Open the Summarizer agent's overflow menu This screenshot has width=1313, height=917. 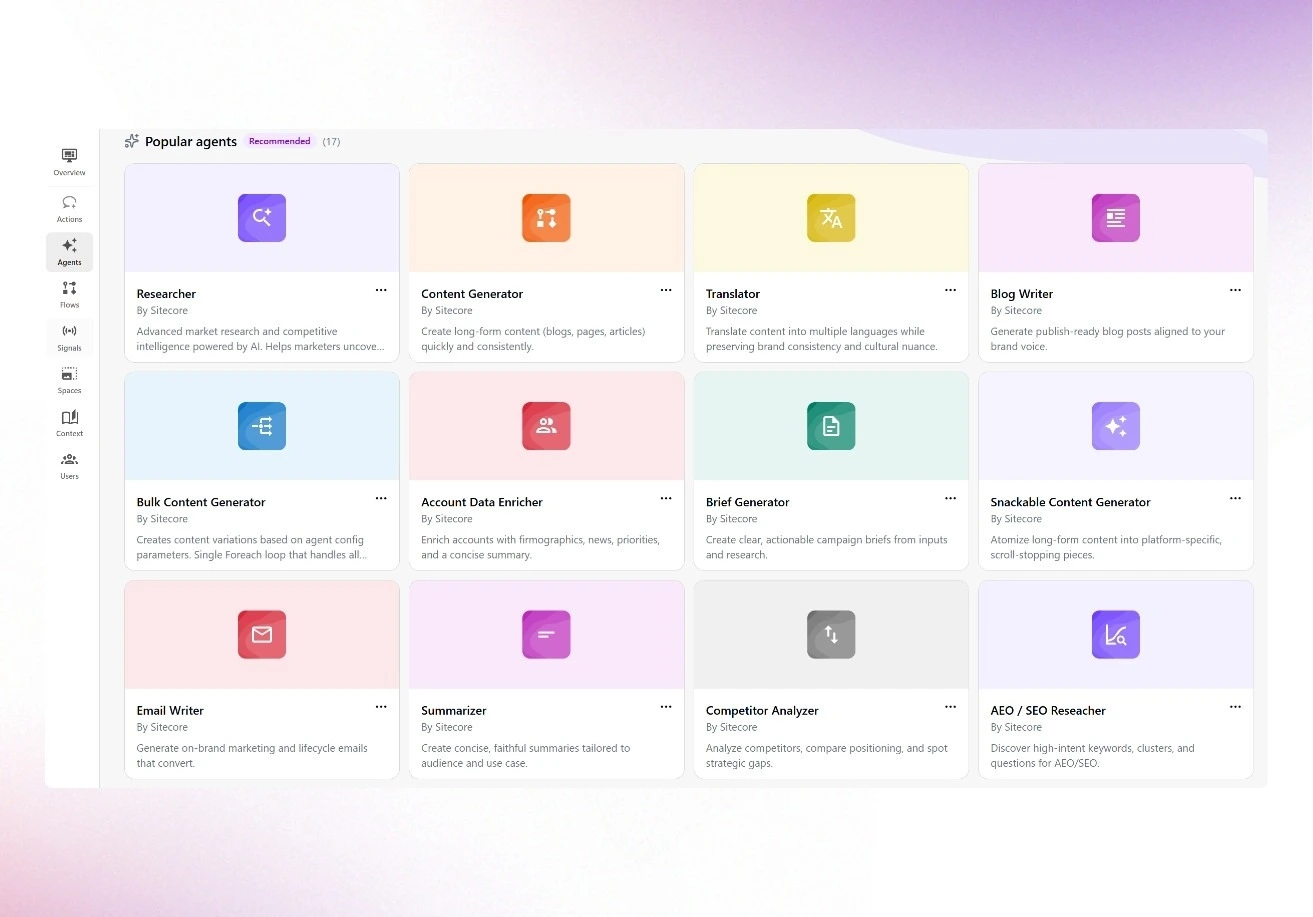[666, 707]
